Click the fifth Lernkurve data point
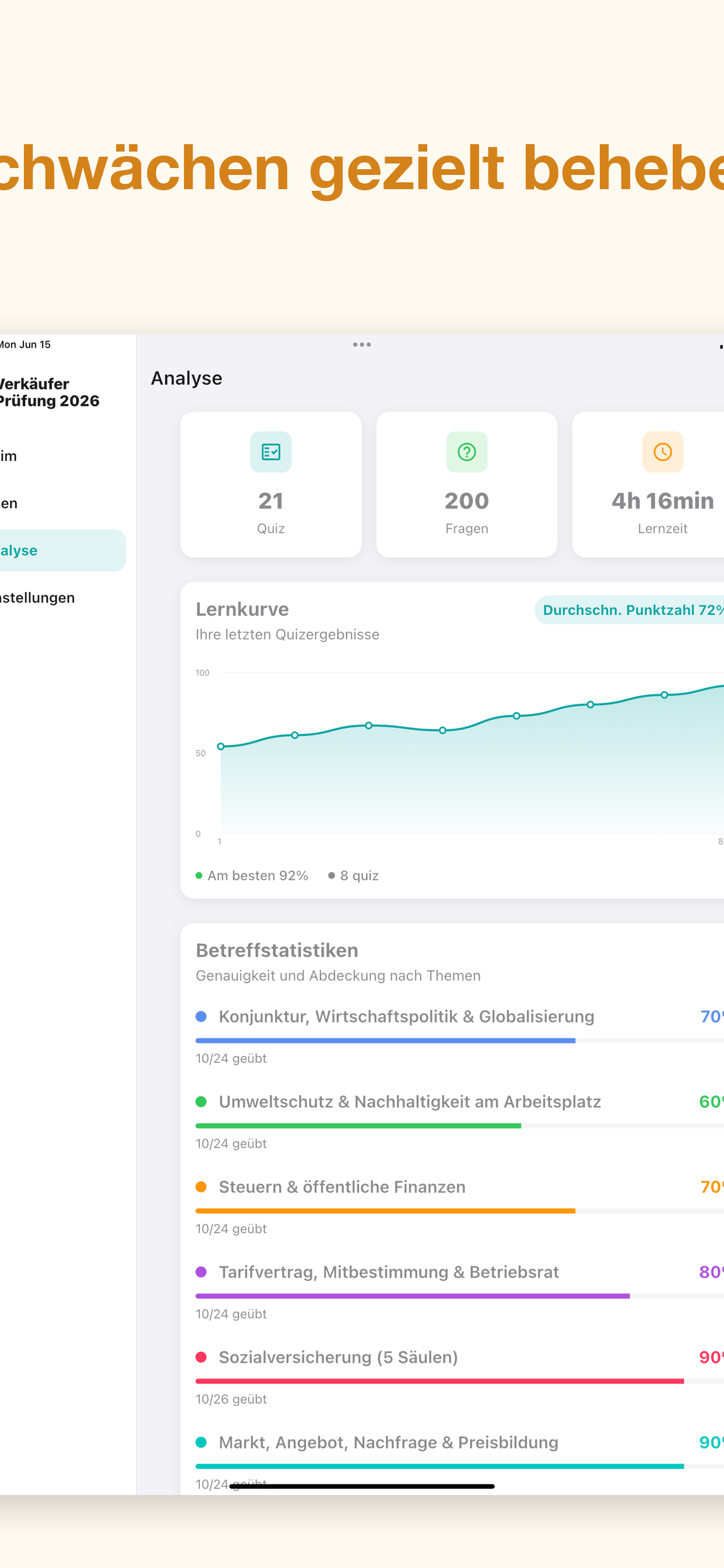 (516, 716)
